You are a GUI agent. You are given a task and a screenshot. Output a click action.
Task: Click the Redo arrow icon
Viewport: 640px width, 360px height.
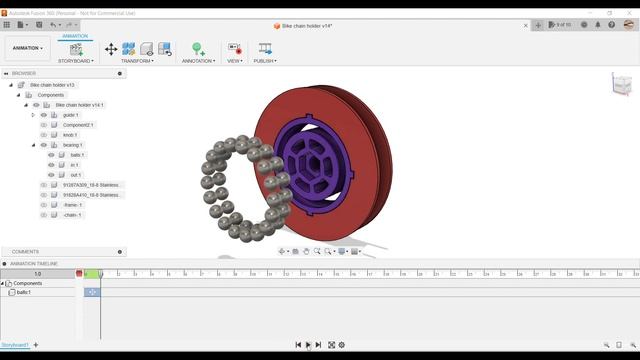click(69, 25)
